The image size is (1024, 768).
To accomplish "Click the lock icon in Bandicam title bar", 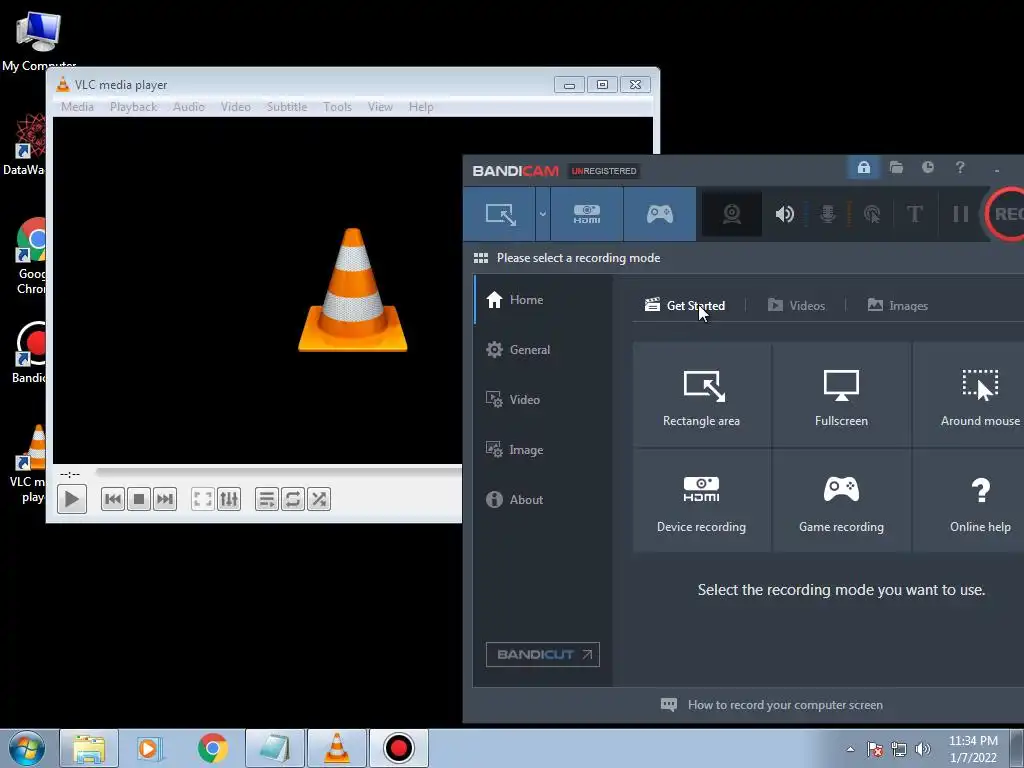I will pyautogui.click(x=863, y=168).
